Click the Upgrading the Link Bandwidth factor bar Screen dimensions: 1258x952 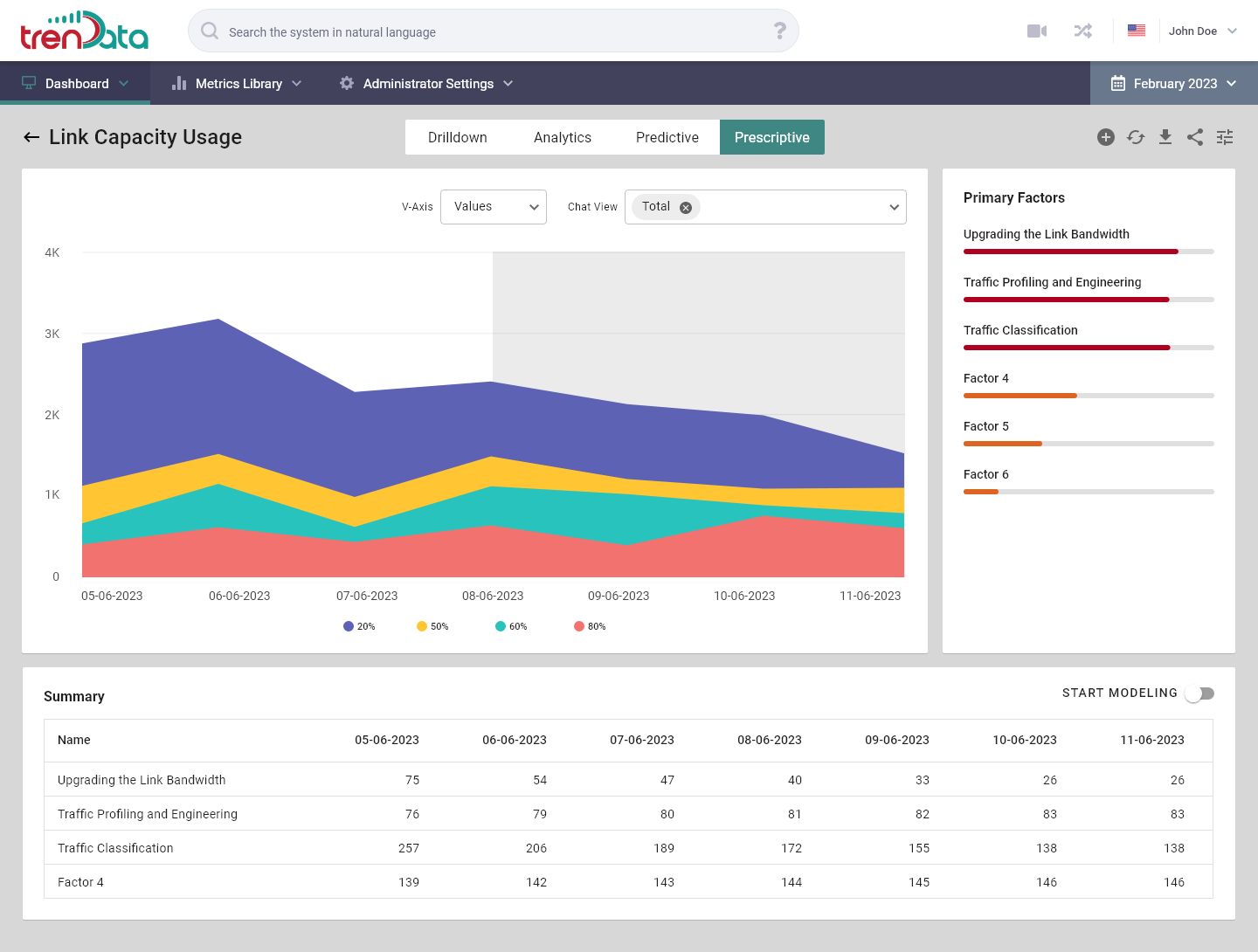pos(1088,252)
